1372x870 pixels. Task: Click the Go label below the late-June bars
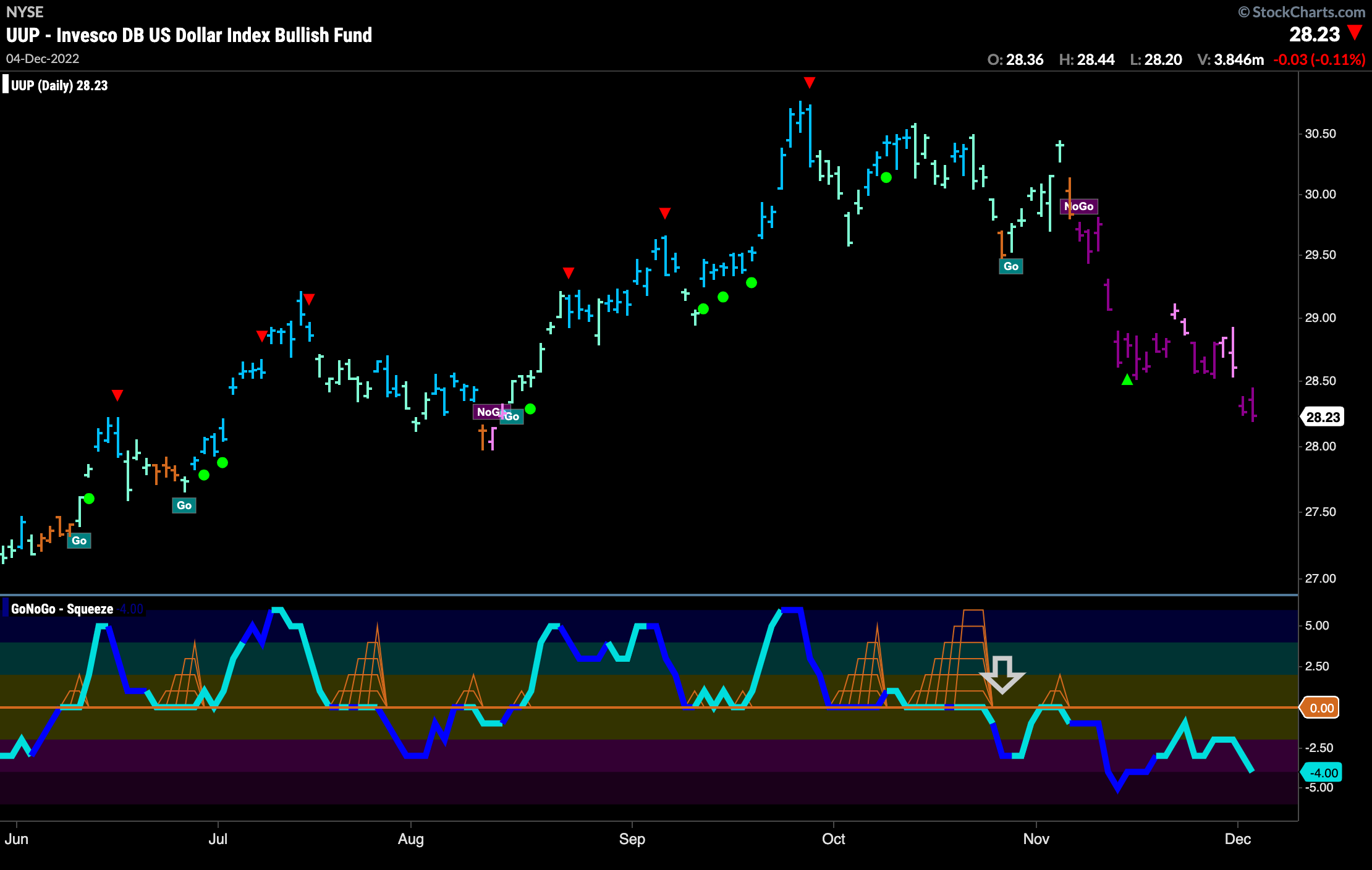[x=184, y=505]
